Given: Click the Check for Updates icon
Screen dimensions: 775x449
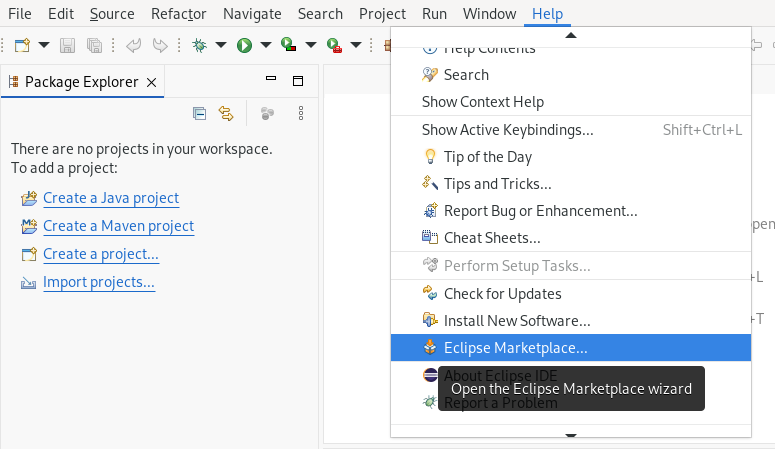Looking at the screenshot, I should coord(430,293).
